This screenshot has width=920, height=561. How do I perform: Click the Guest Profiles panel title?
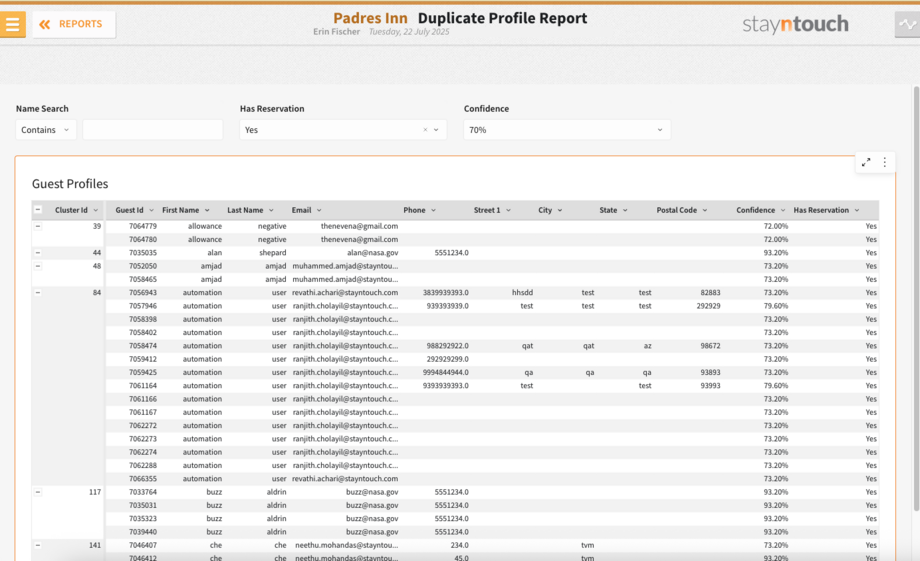pyautogui.click(x=70, y=184)
